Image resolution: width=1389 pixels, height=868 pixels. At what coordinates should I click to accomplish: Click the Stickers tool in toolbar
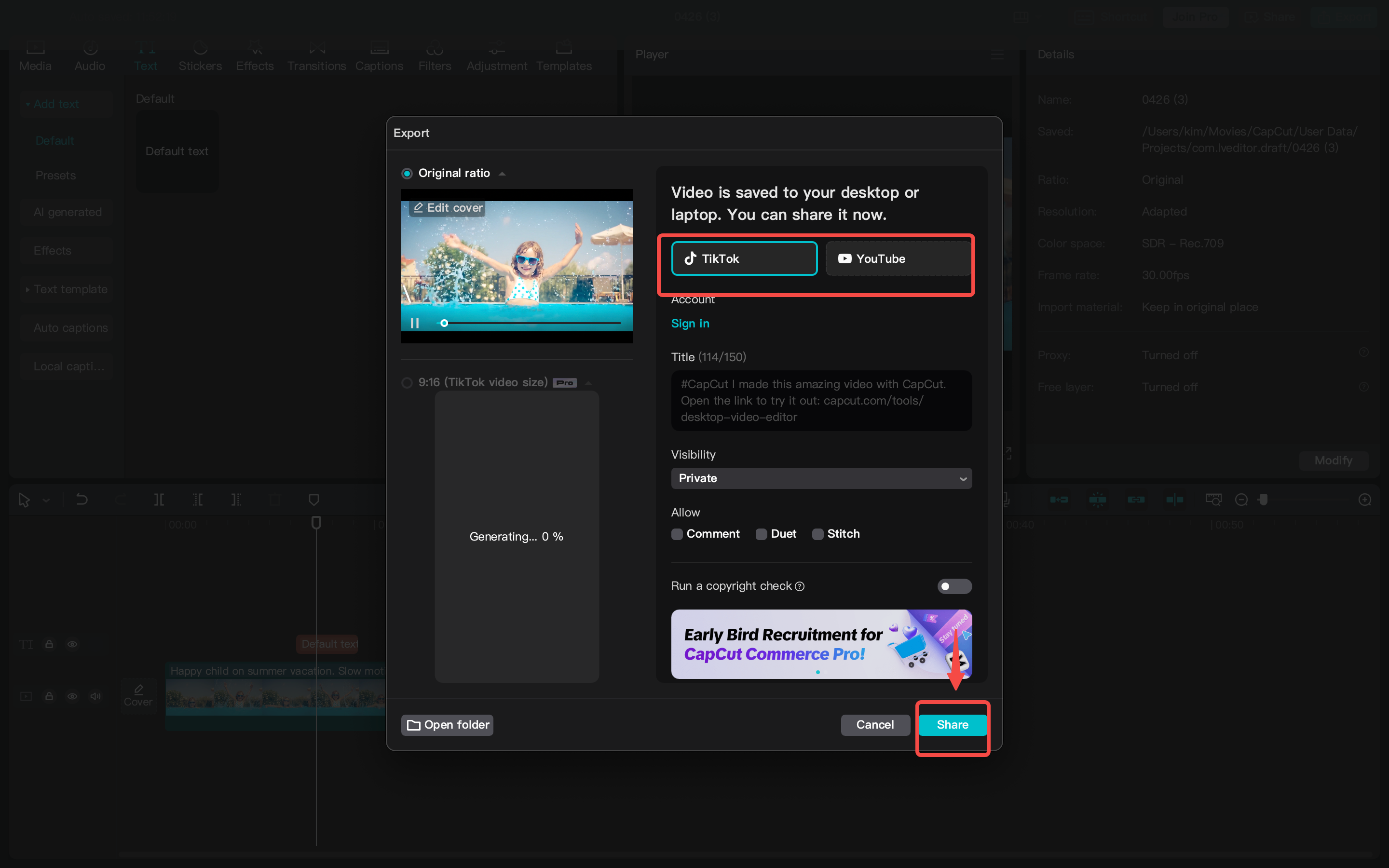(199, 56)
